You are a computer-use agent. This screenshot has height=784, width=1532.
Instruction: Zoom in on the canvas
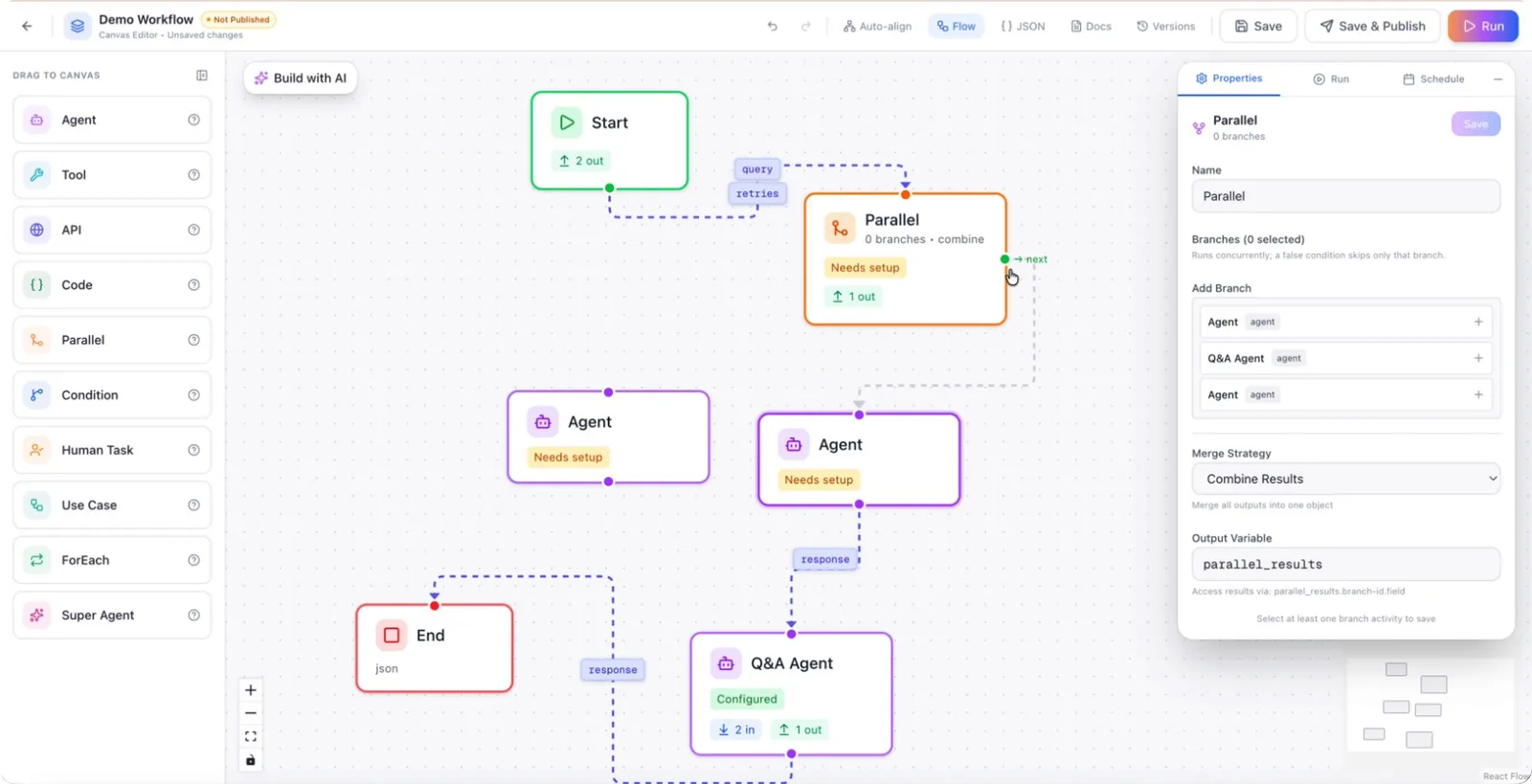(x=251, y=690)
